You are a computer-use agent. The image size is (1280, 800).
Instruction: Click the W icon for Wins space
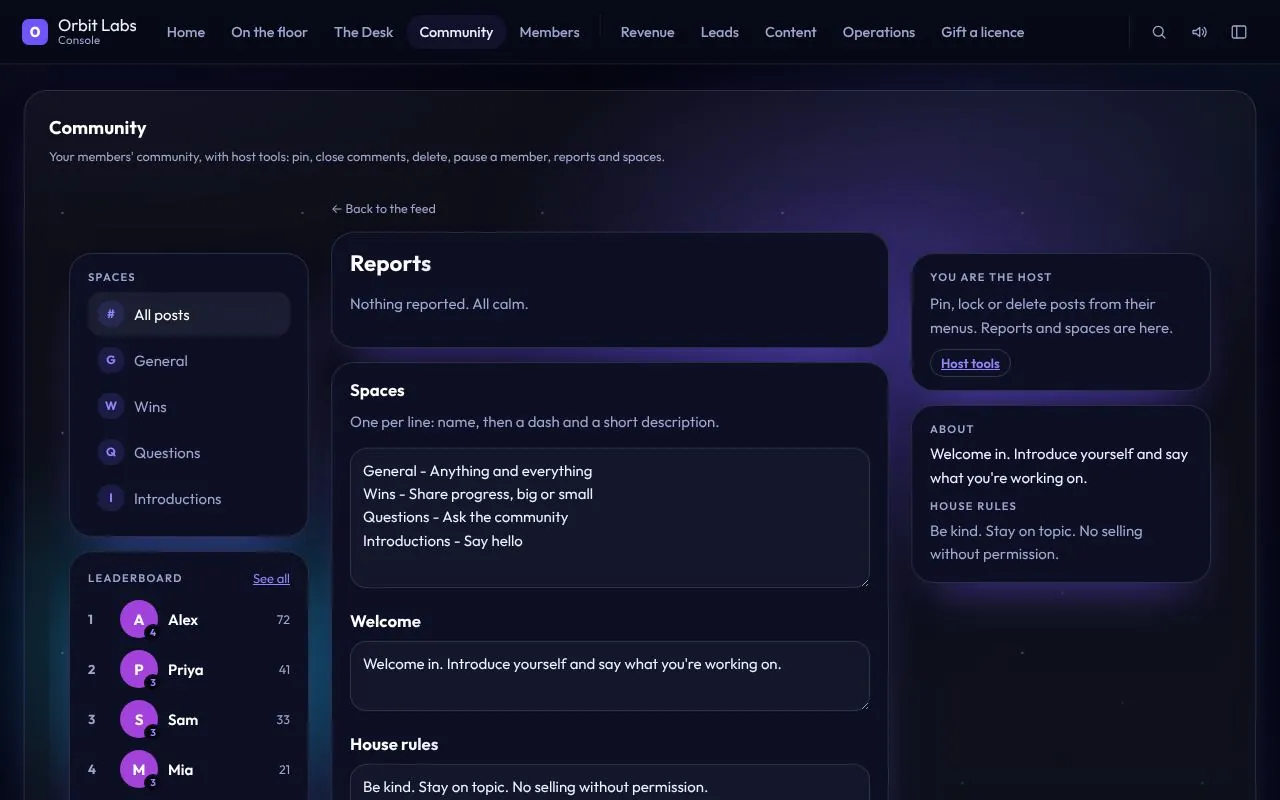click(111, 406)
